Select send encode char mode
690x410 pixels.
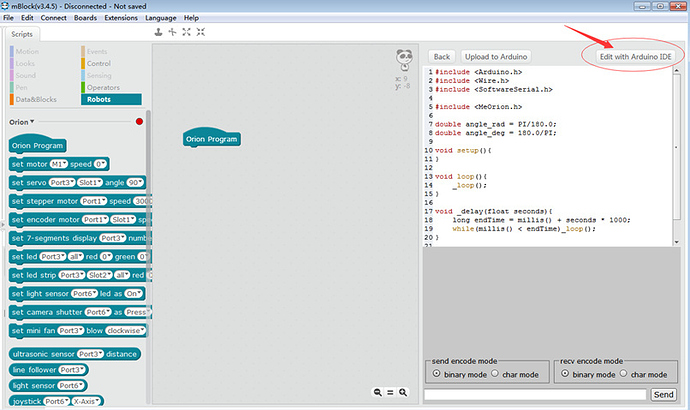click(x=495, y=373)
